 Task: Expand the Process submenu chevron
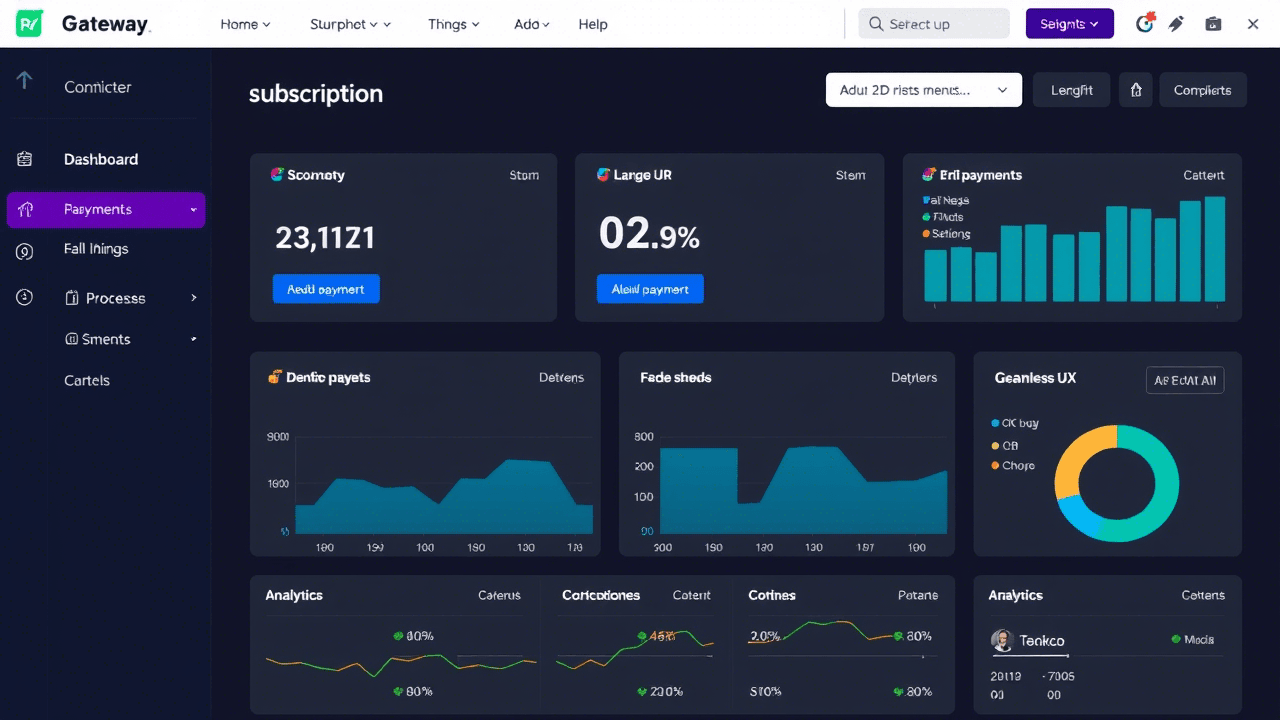click(194, 298)
